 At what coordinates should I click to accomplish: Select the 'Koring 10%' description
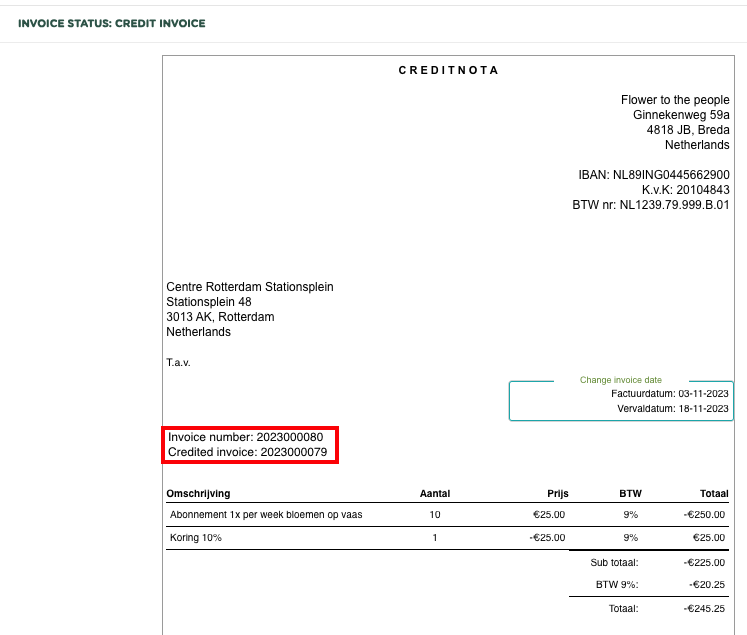195,537
